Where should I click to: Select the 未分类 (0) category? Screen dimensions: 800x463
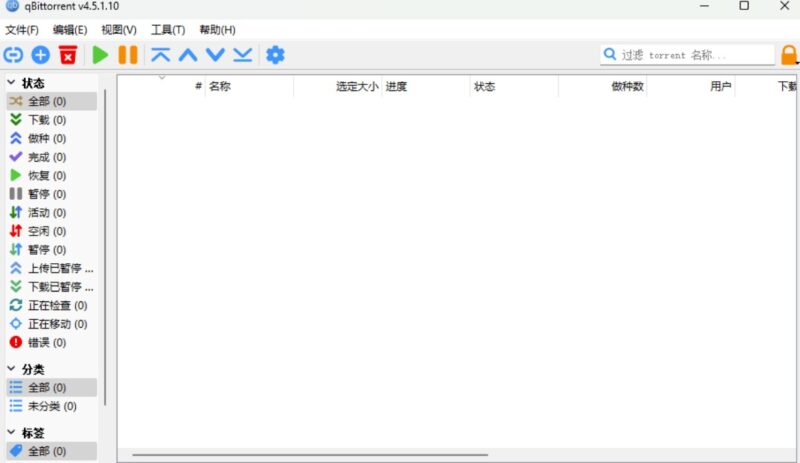click(52, 406)
